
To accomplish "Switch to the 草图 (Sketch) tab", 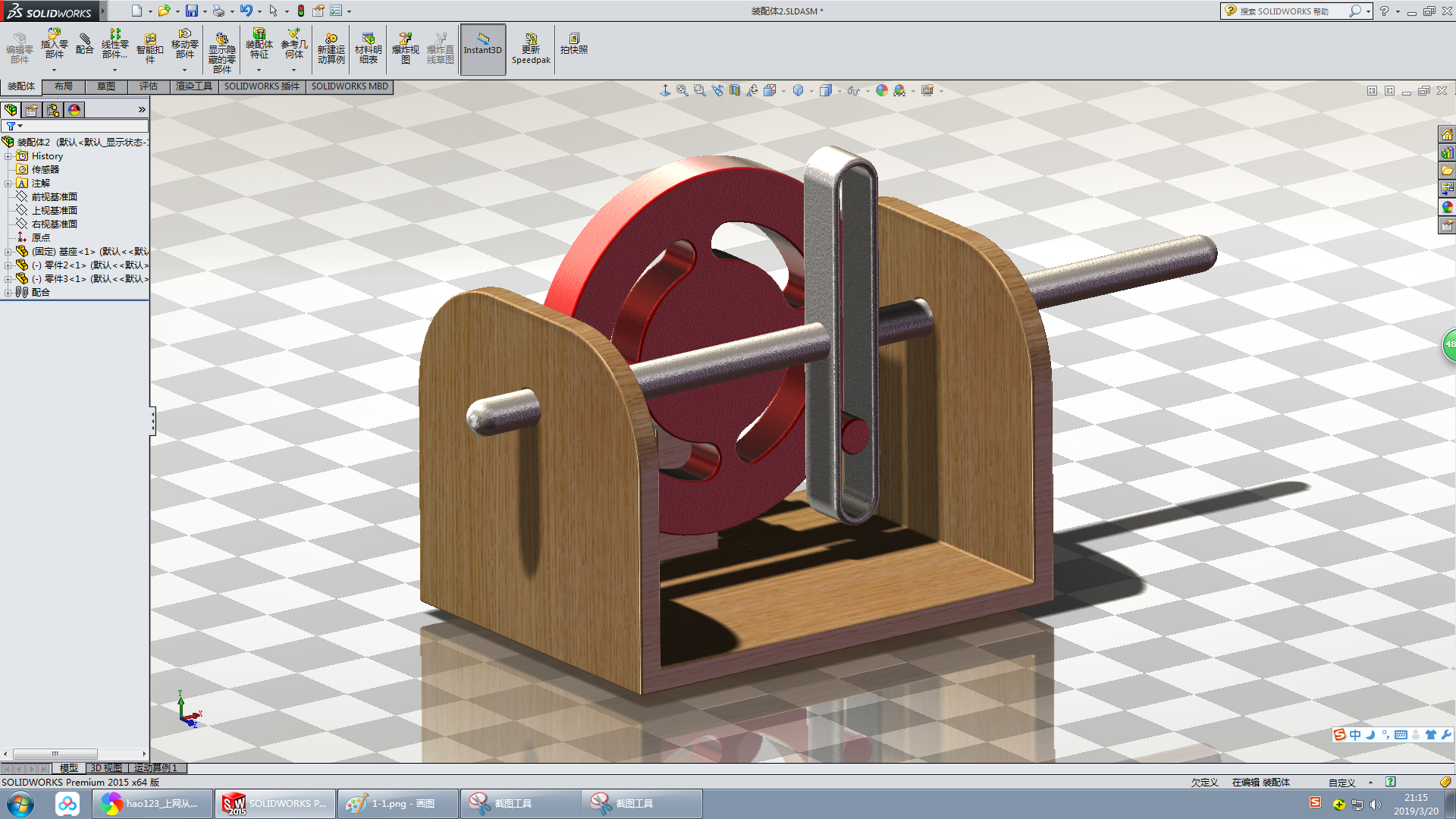I will tap(106, 86).
